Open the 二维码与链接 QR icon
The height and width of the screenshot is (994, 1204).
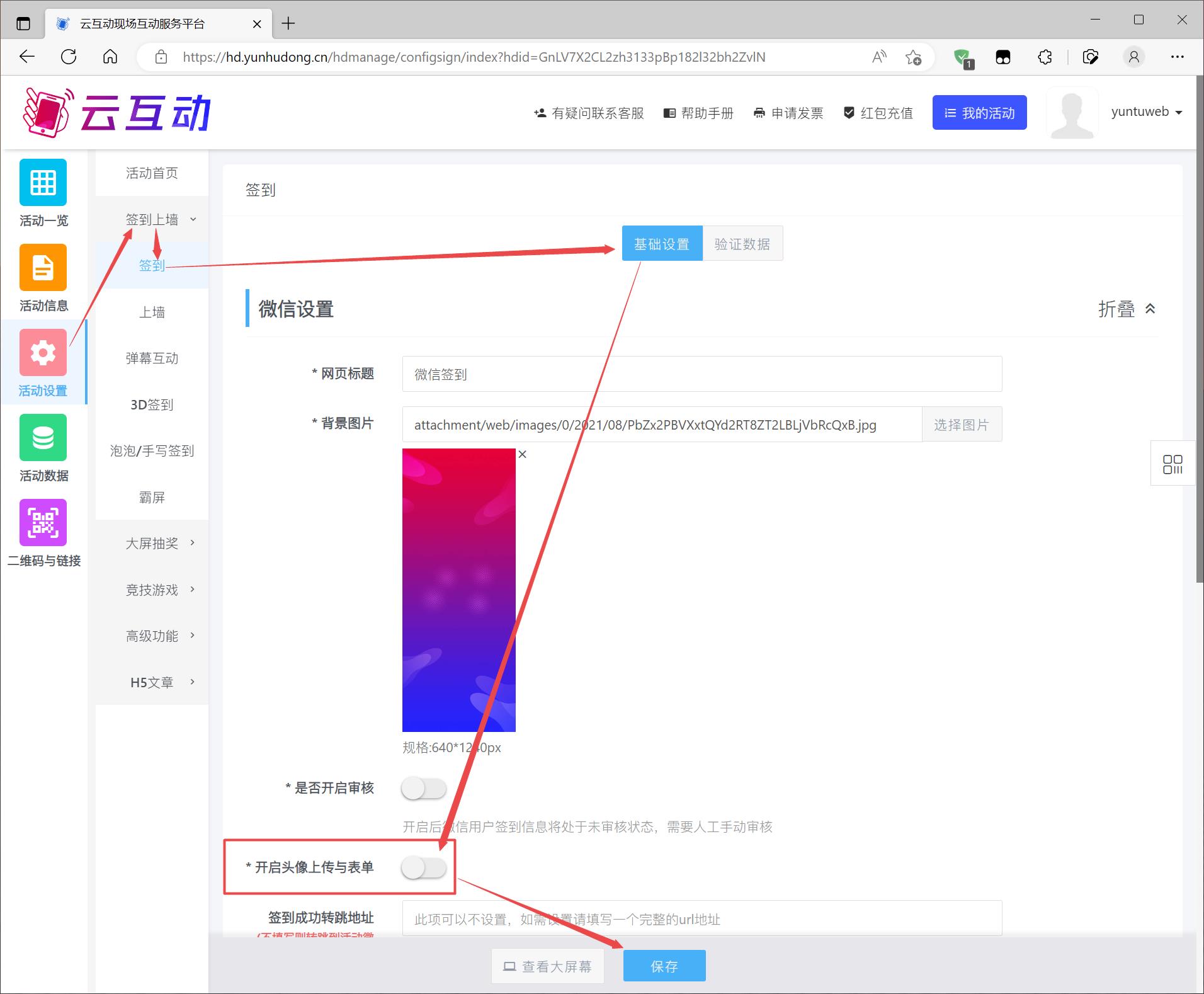coord(43,523)
